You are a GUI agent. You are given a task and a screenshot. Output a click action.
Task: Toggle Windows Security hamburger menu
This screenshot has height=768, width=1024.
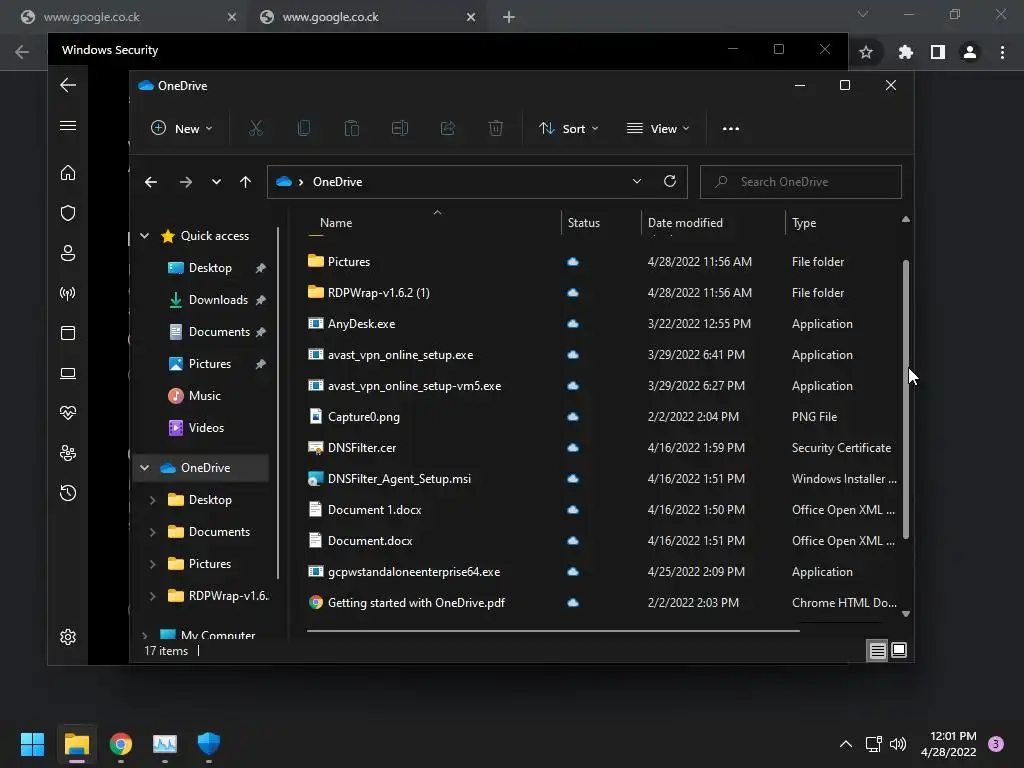point(68,125)
